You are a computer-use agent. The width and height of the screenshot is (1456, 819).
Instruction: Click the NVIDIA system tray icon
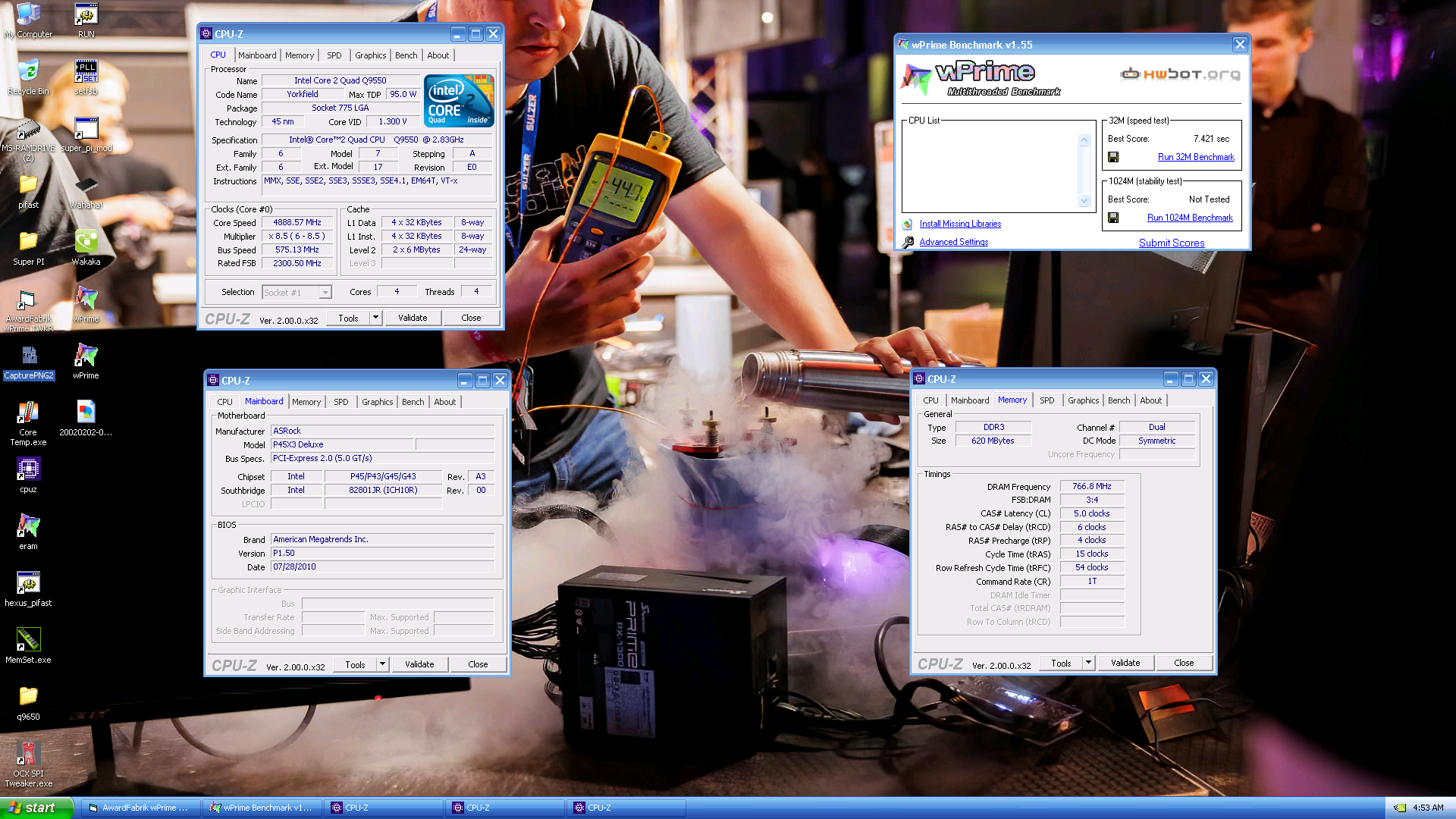pyautogui.click(x=1400, y=808)
